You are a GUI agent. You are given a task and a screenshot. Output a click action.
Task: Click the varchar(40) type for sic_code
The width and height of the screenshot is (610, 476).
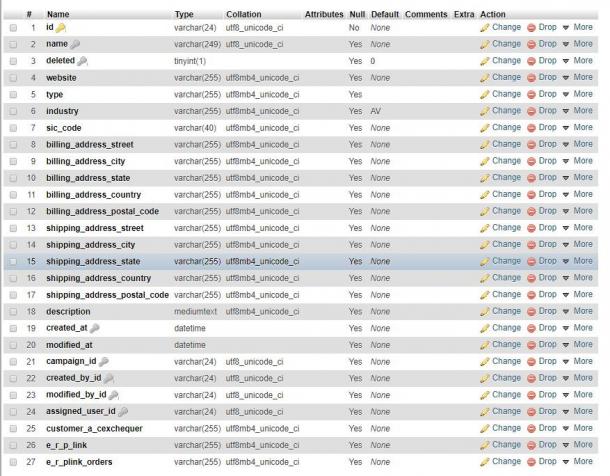[x=195, y=128]
